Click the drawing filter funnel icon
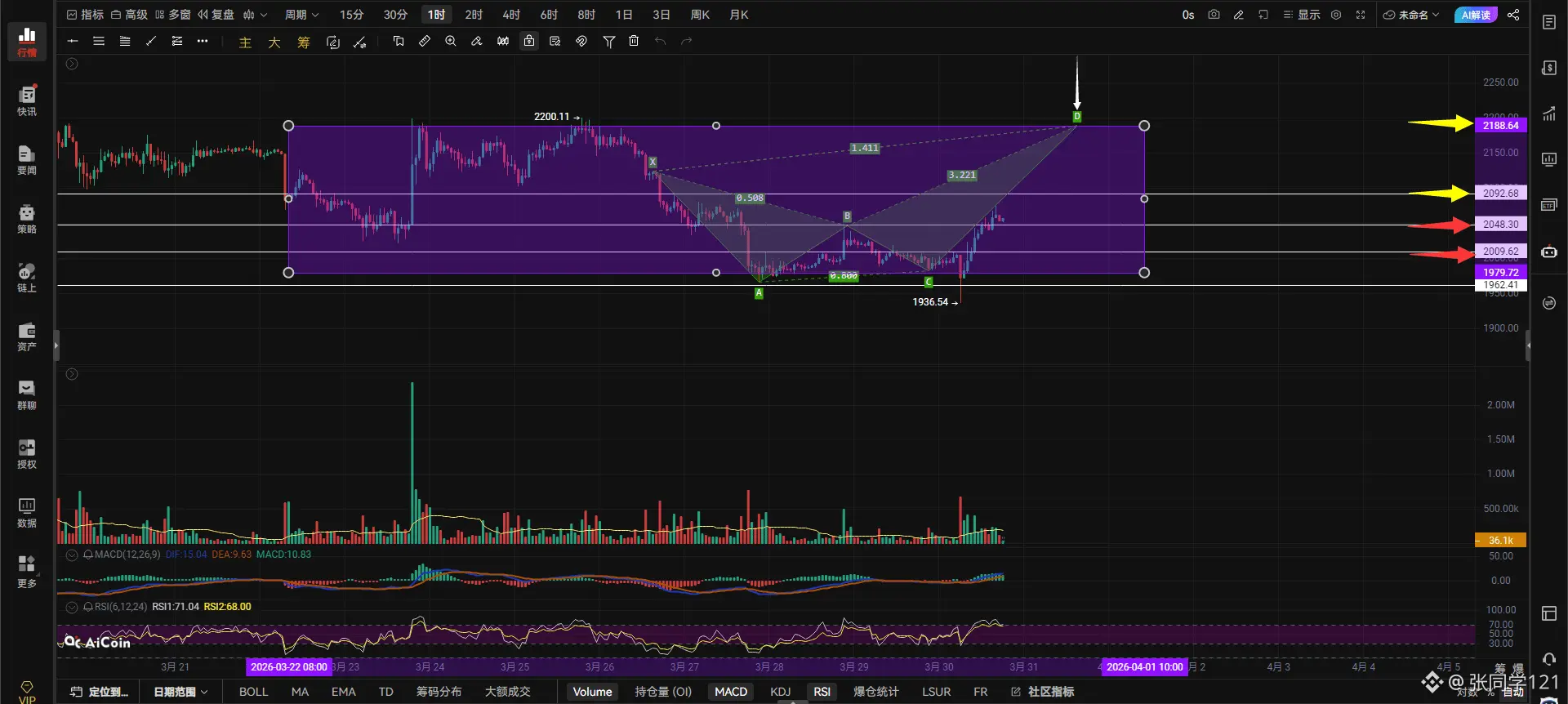Screen dimensions: 1568x704 click(609, 41)
